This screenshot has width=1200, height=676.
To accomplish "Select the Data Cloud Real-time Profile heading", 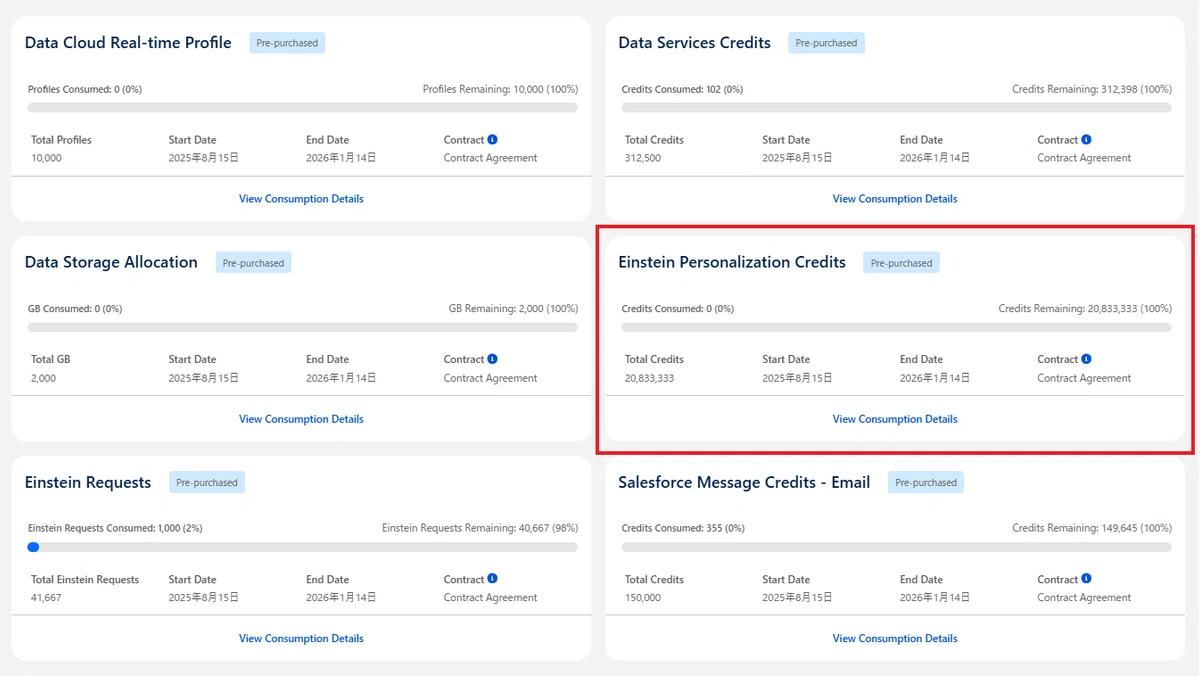I will click(x=128, y=43).
